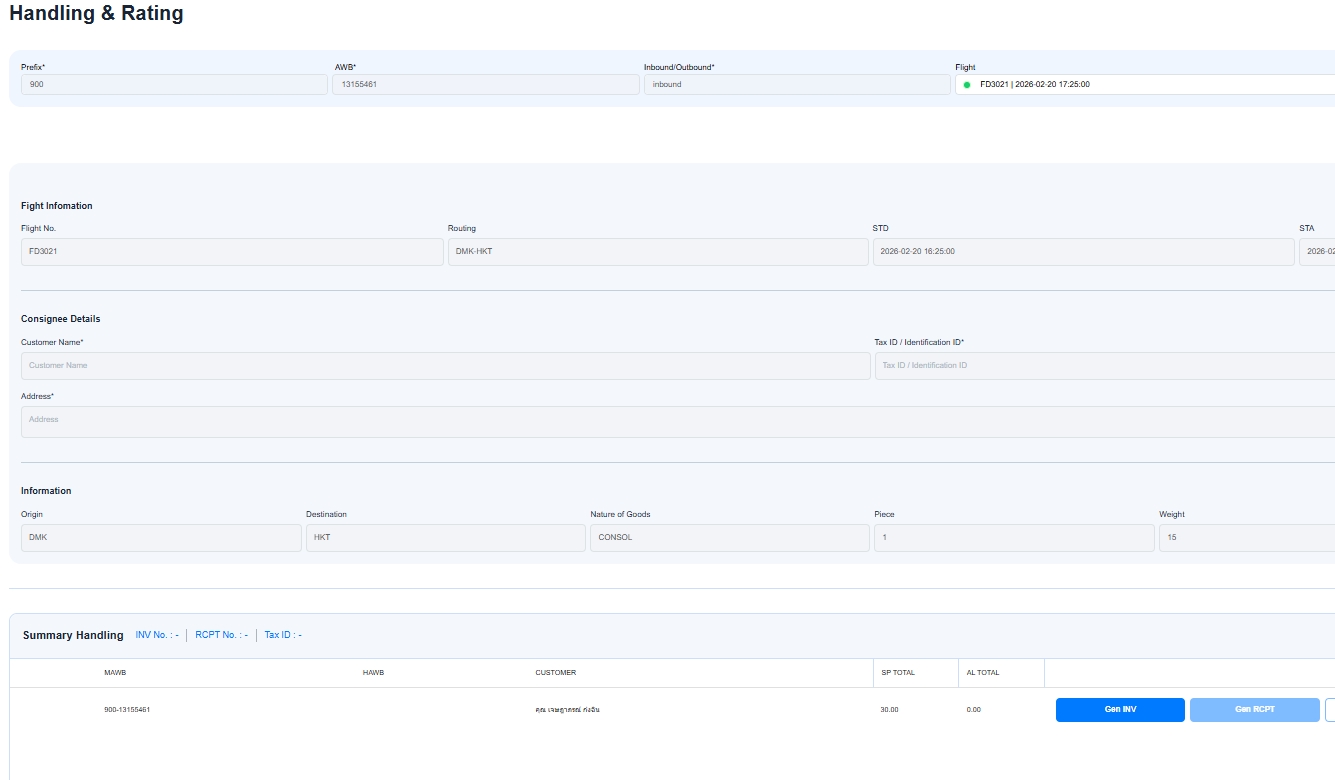Image resolution: width=1335 pixels, height=780 pixels.
Task: Click the Piece field
Action: coord(1013,538)
